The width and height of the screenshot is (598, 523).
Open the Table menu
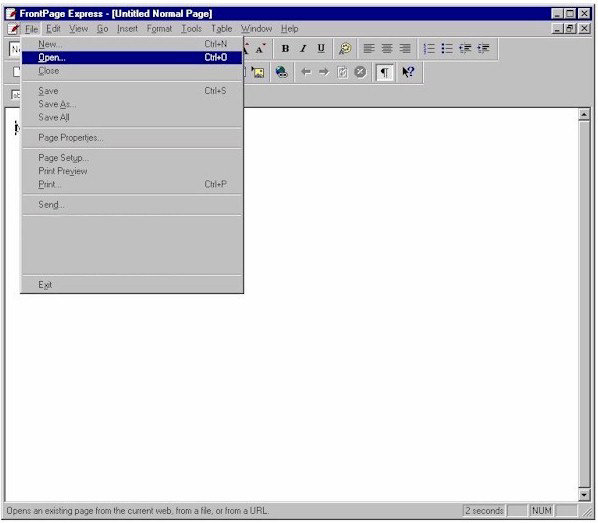pyautogui.click(x=222, y=29)
